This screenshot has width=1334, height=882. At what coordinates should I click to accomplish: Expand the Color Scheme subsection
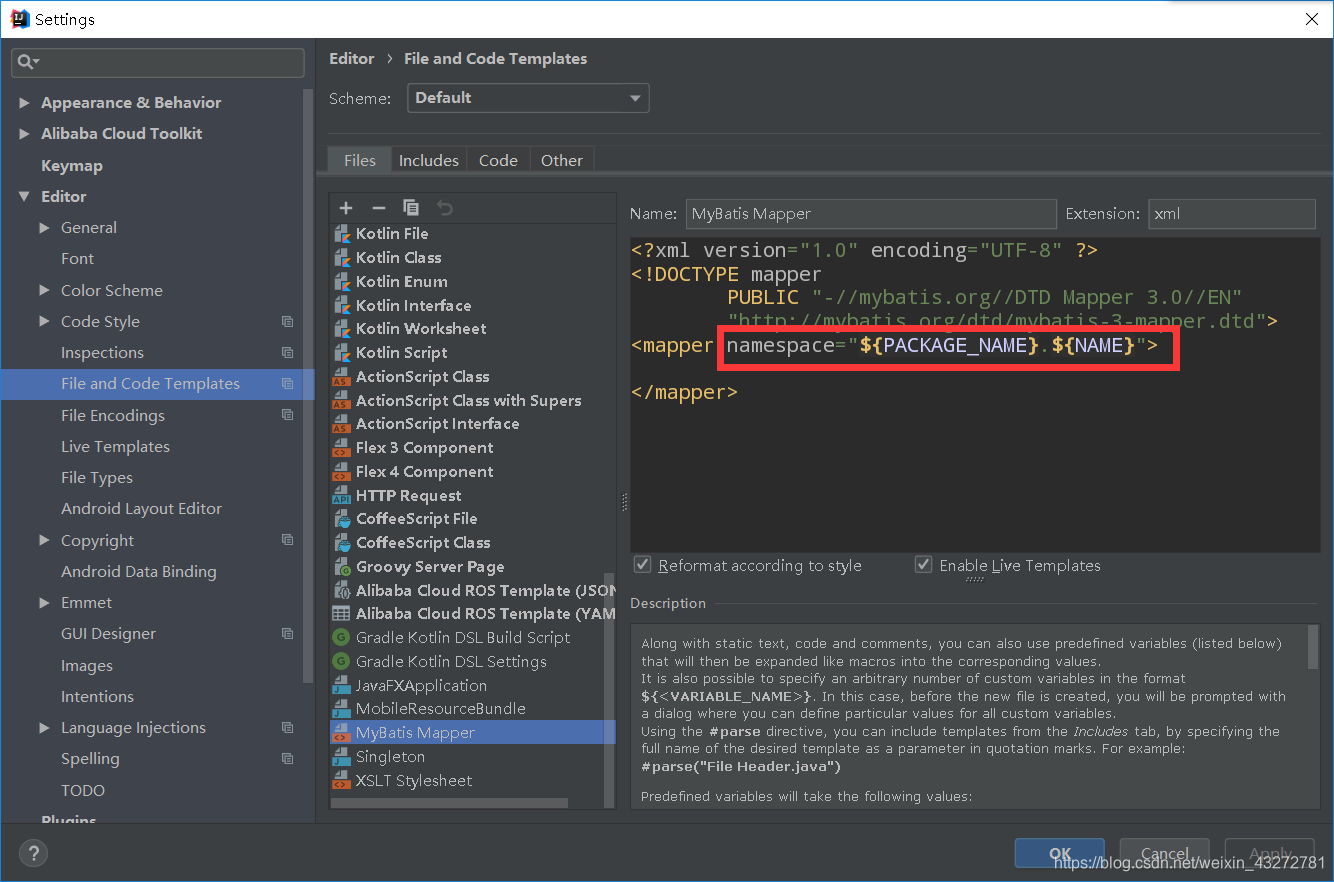[45, 291]
